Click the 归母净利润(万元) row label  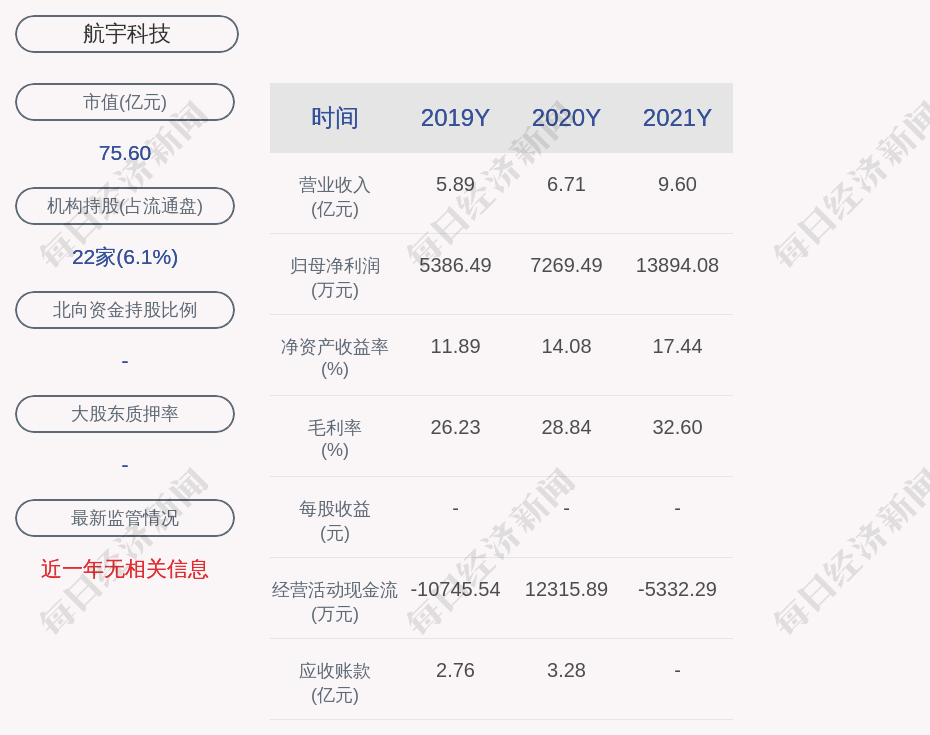[335, 278]
